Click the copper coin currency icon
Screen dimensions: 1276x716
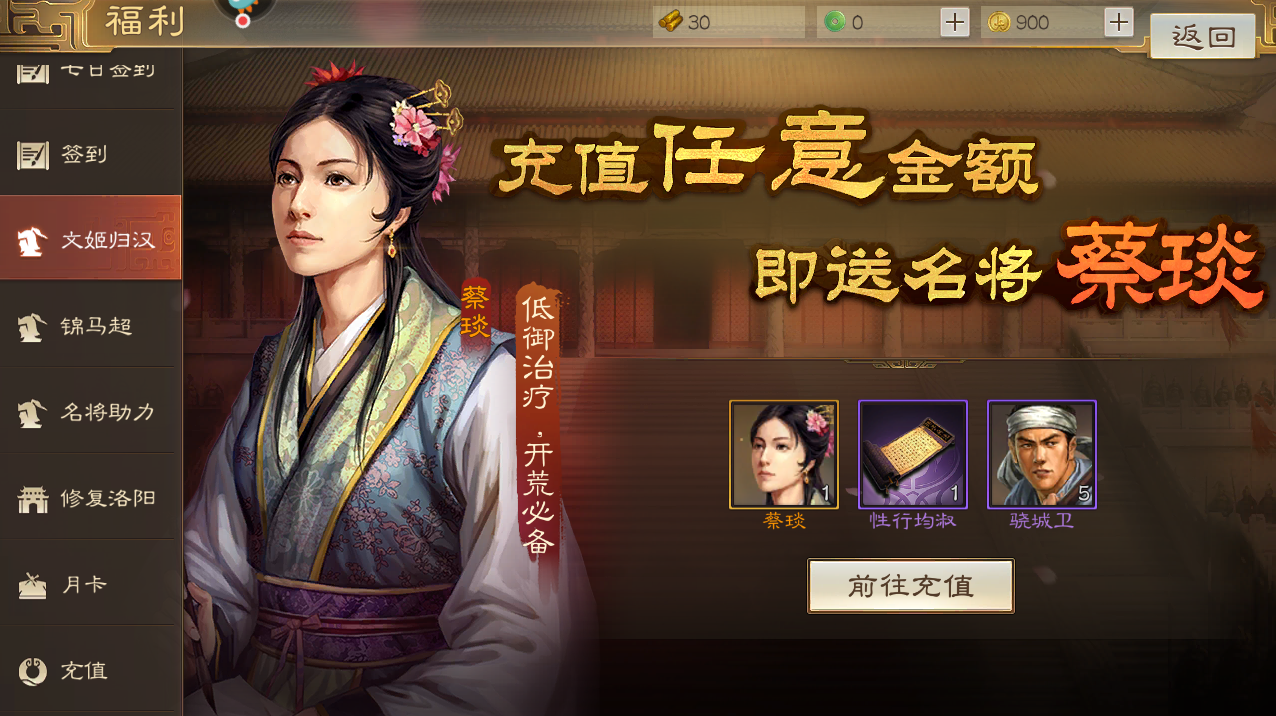[998, 22]
